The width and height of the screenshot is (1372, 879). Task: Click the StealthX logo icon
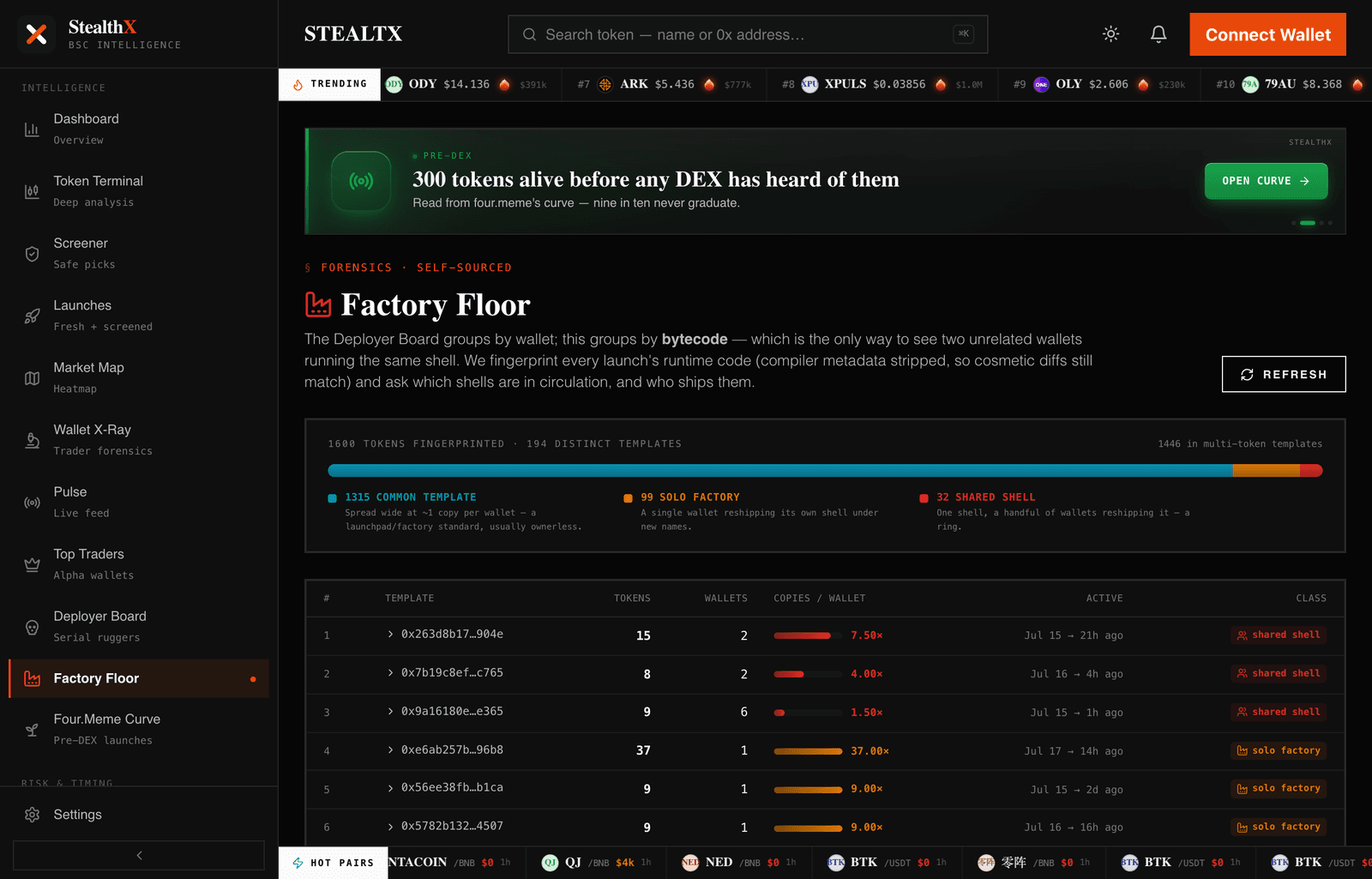pyautogui.click(x=36, y=34)
